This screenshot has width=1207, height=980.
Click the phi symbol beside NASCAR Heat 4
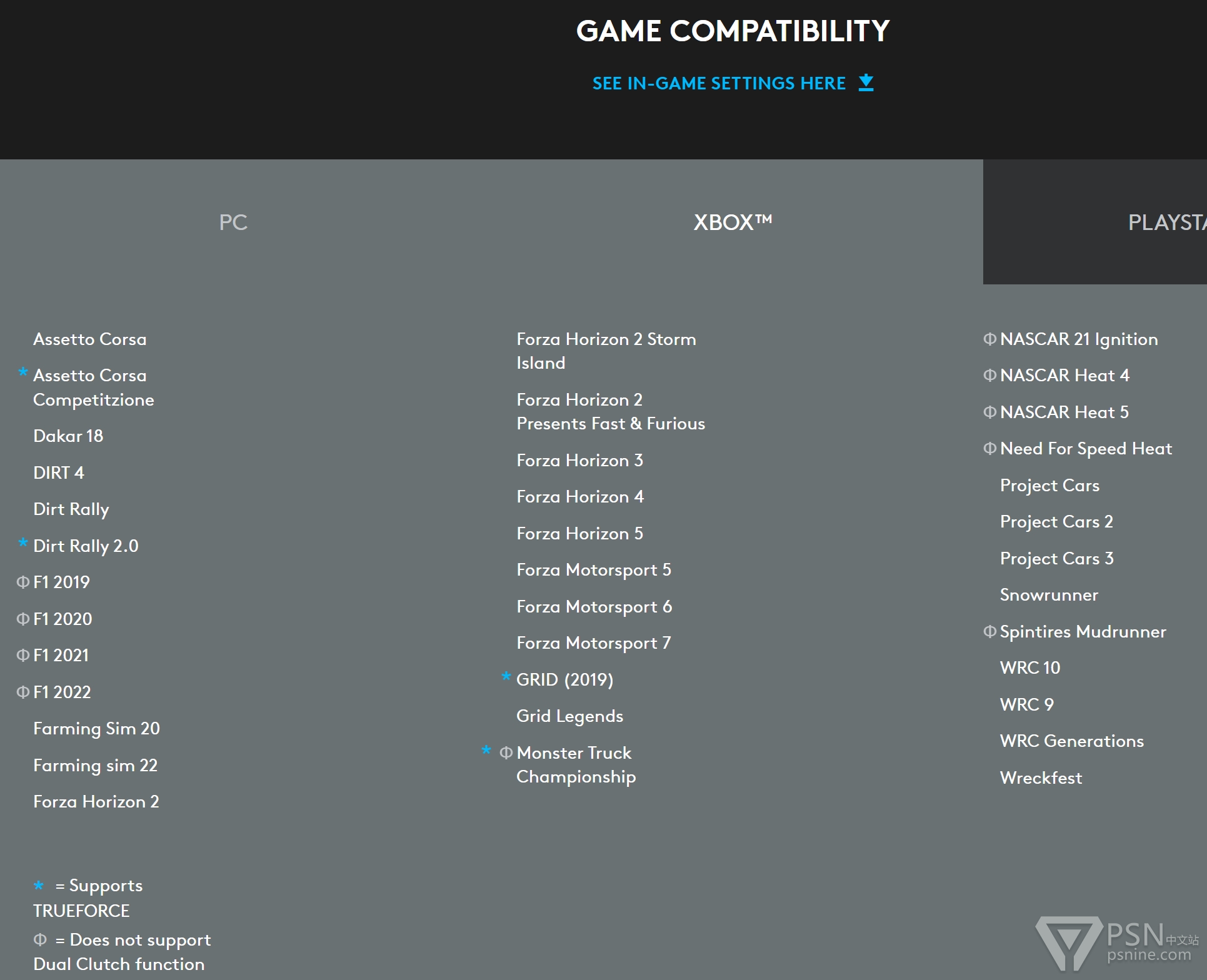tap(990, 375)
